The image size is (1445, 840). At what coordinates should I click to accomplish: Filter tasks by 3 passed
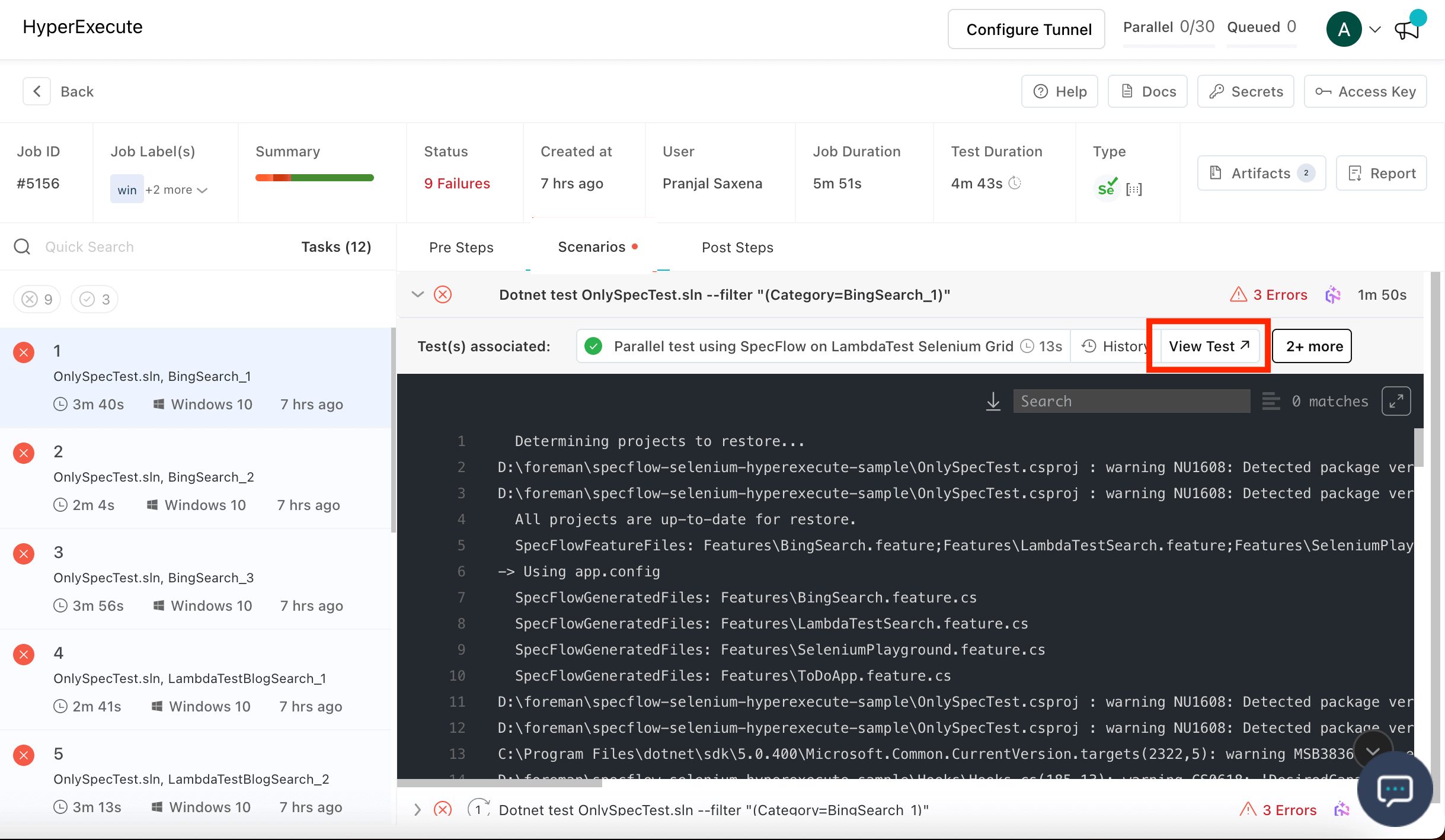(x=95, y=299)
